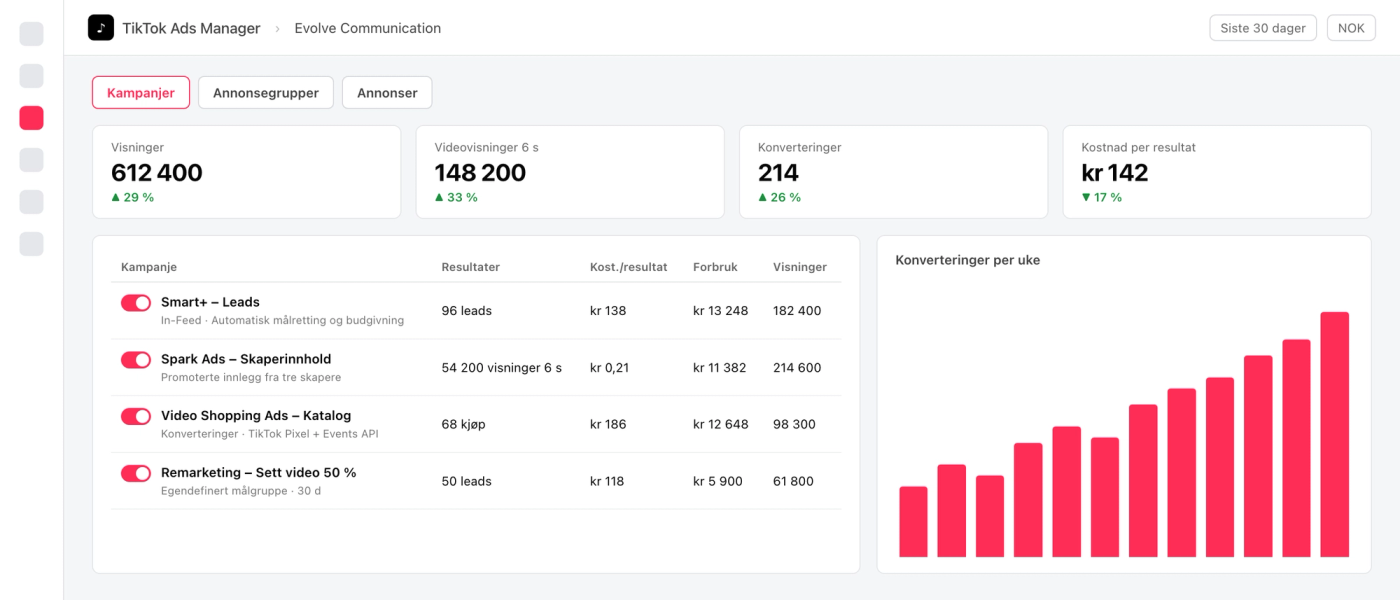Click the TikTok logo icon
The image size is (1400, 600).
coord(101,28)
